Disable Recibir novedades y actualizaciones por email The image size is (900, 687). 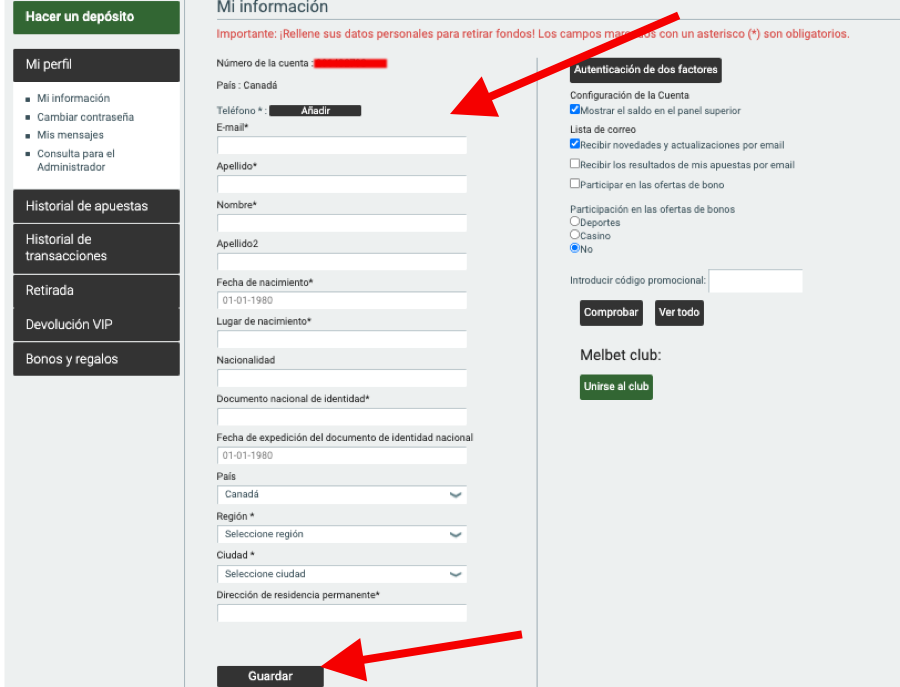pos(575,144)
